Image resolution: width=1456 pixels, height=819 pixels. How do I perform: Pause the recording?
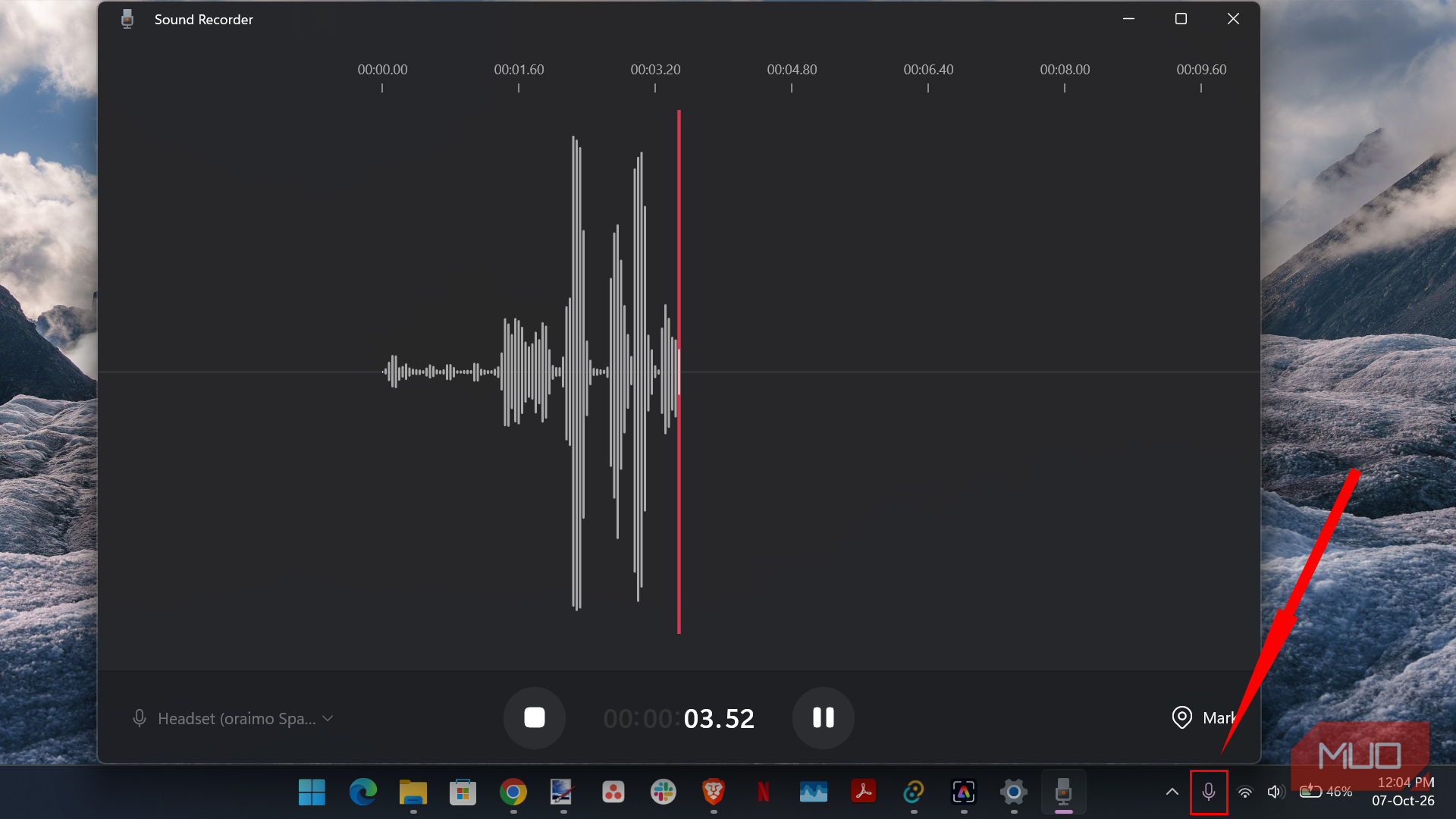click(823, 718)
